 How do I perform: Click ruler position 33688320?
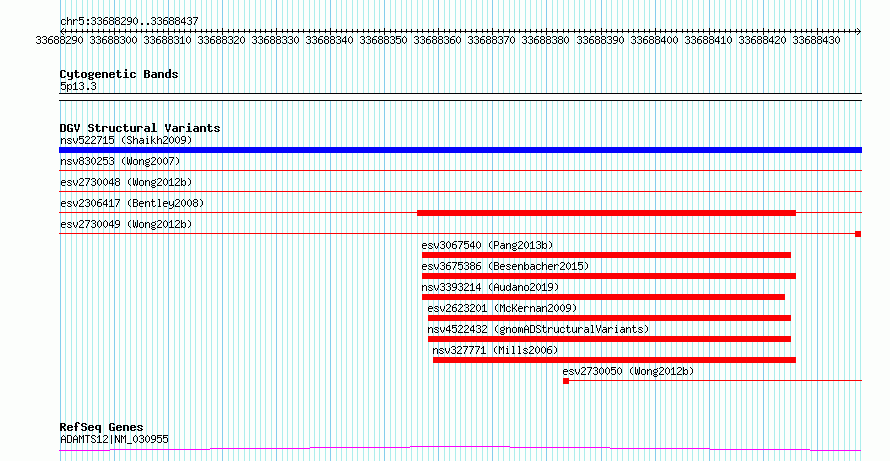tap(221, 41)
